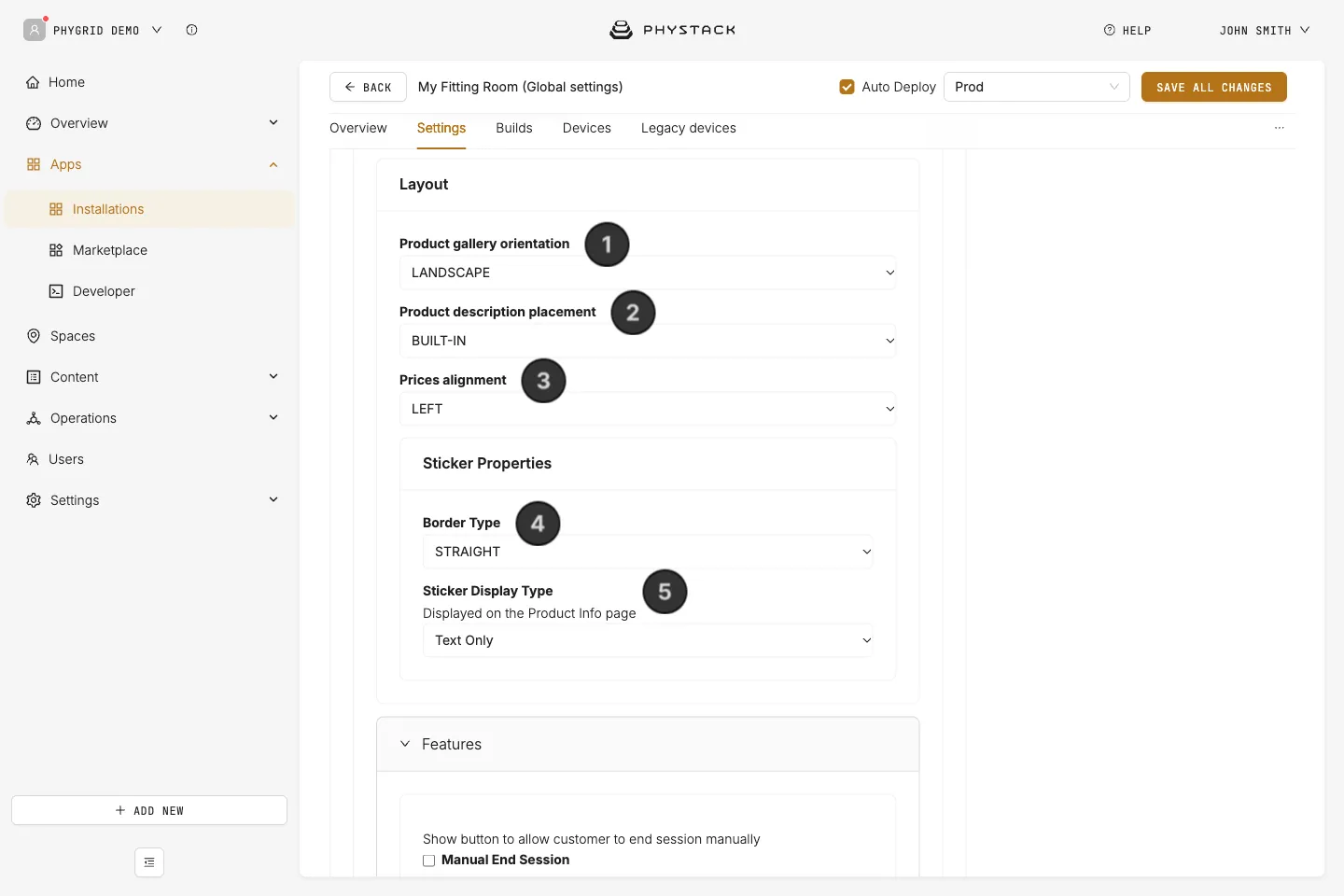Select the Settings tab
Viewport: 1344px width, 896px height.
pyautogui.click(x=441, y=128)
